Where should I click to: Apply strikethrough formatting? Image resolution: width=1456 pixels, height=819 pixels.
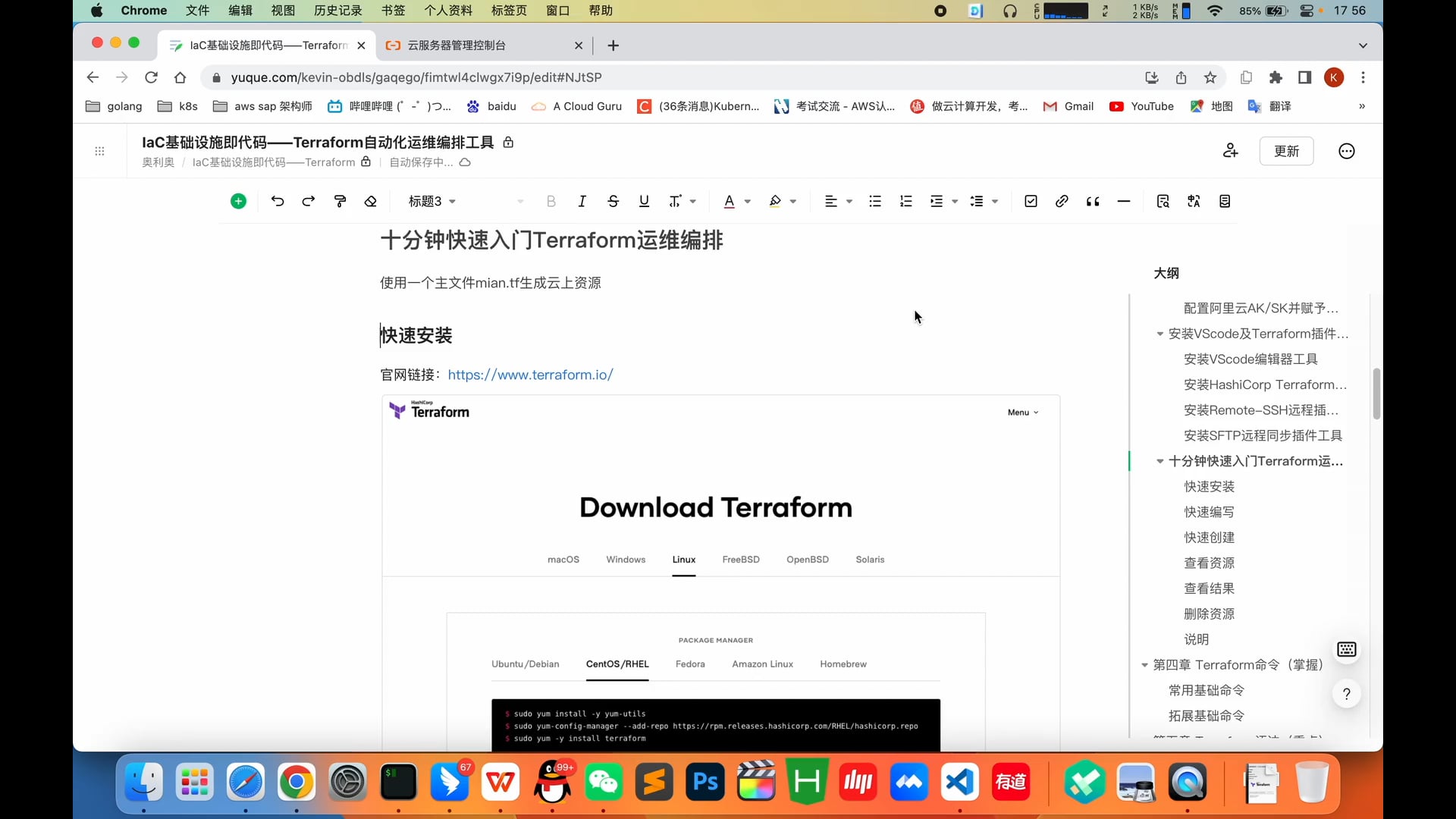coord(613,201)
